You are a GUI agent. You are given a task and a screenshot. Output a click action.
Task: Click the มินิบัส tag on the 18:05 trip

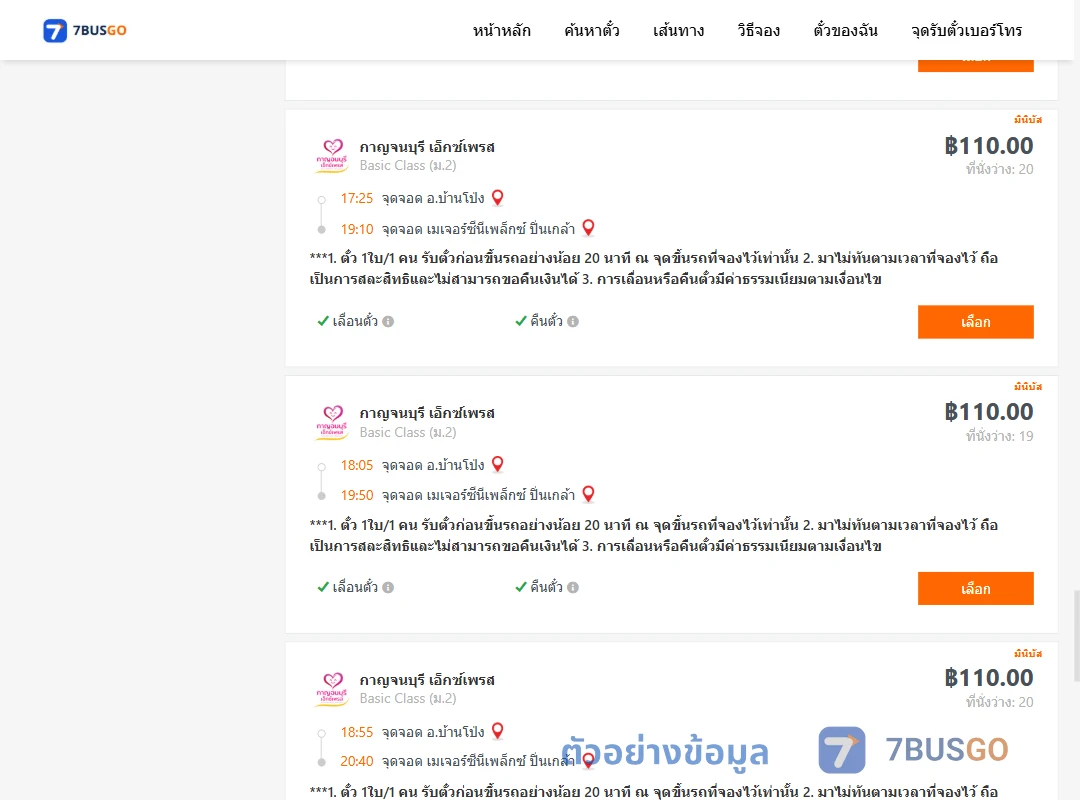coord(1028,387)
